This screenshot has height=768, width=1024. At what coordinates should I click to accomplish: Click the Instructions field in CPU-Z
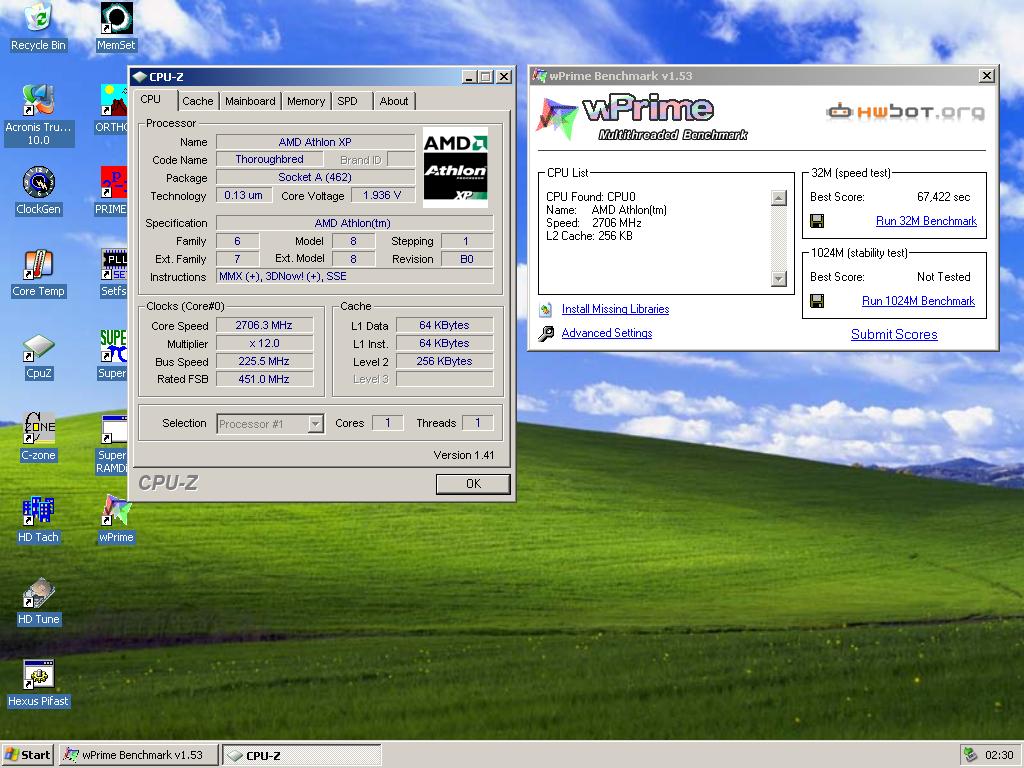tap(355, 276)
